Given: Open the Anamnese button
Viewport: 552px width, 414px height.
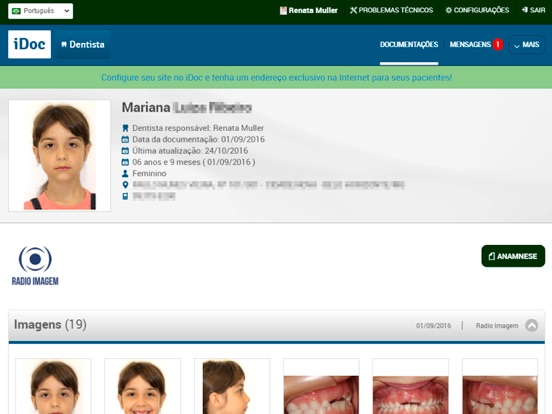Looking at the screenshot, I should coord(513,256).
